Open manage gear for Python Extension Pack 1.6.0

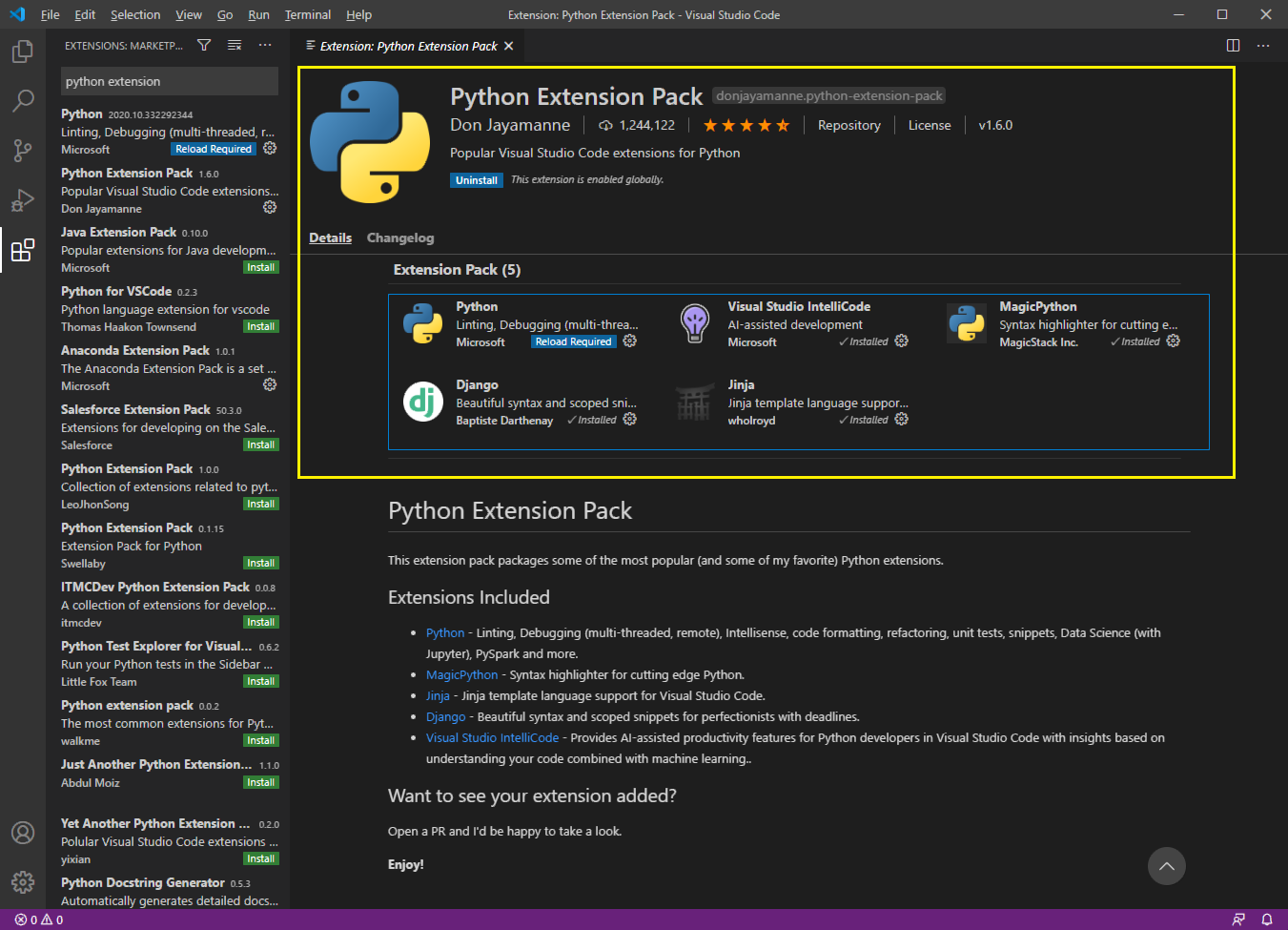click(270, 208)
